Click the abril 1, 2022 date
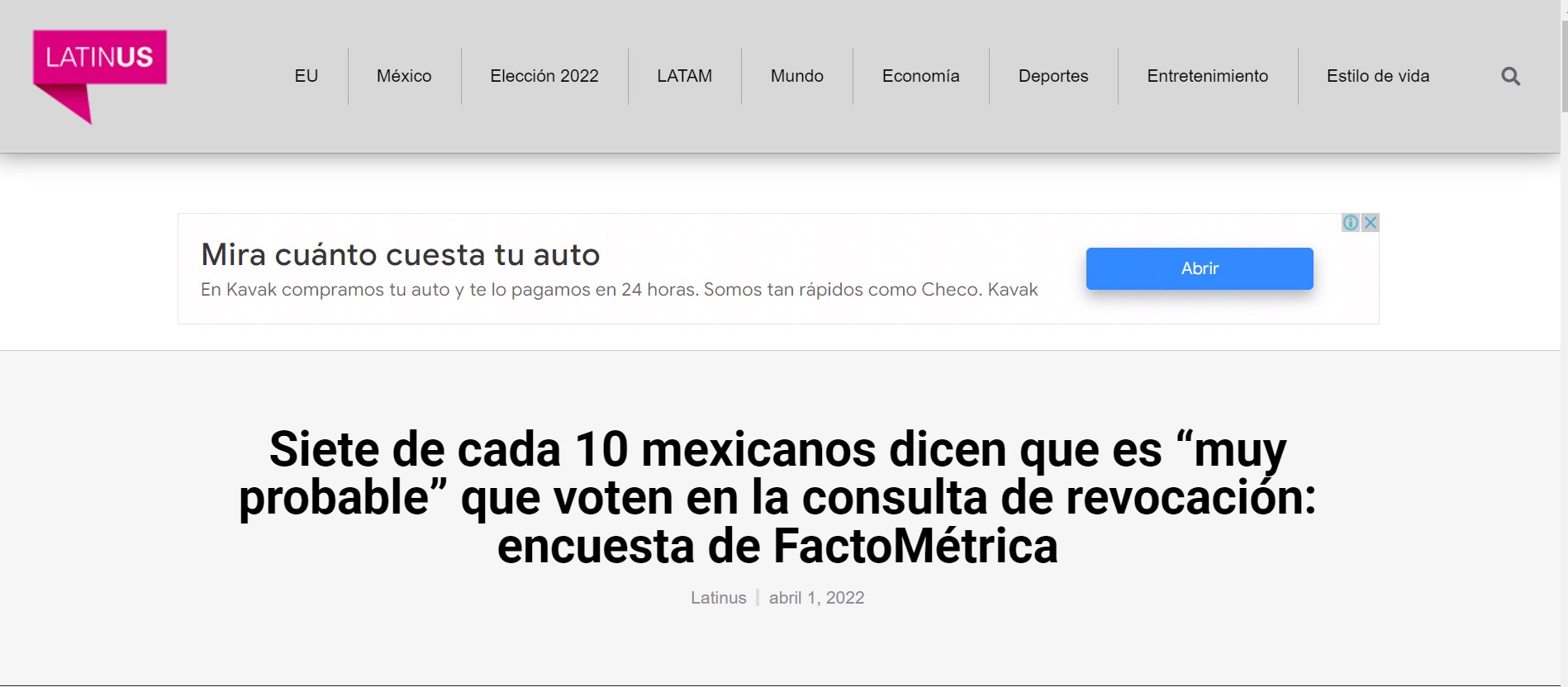Screen dimensions: 1568x687 coord(816,598)
